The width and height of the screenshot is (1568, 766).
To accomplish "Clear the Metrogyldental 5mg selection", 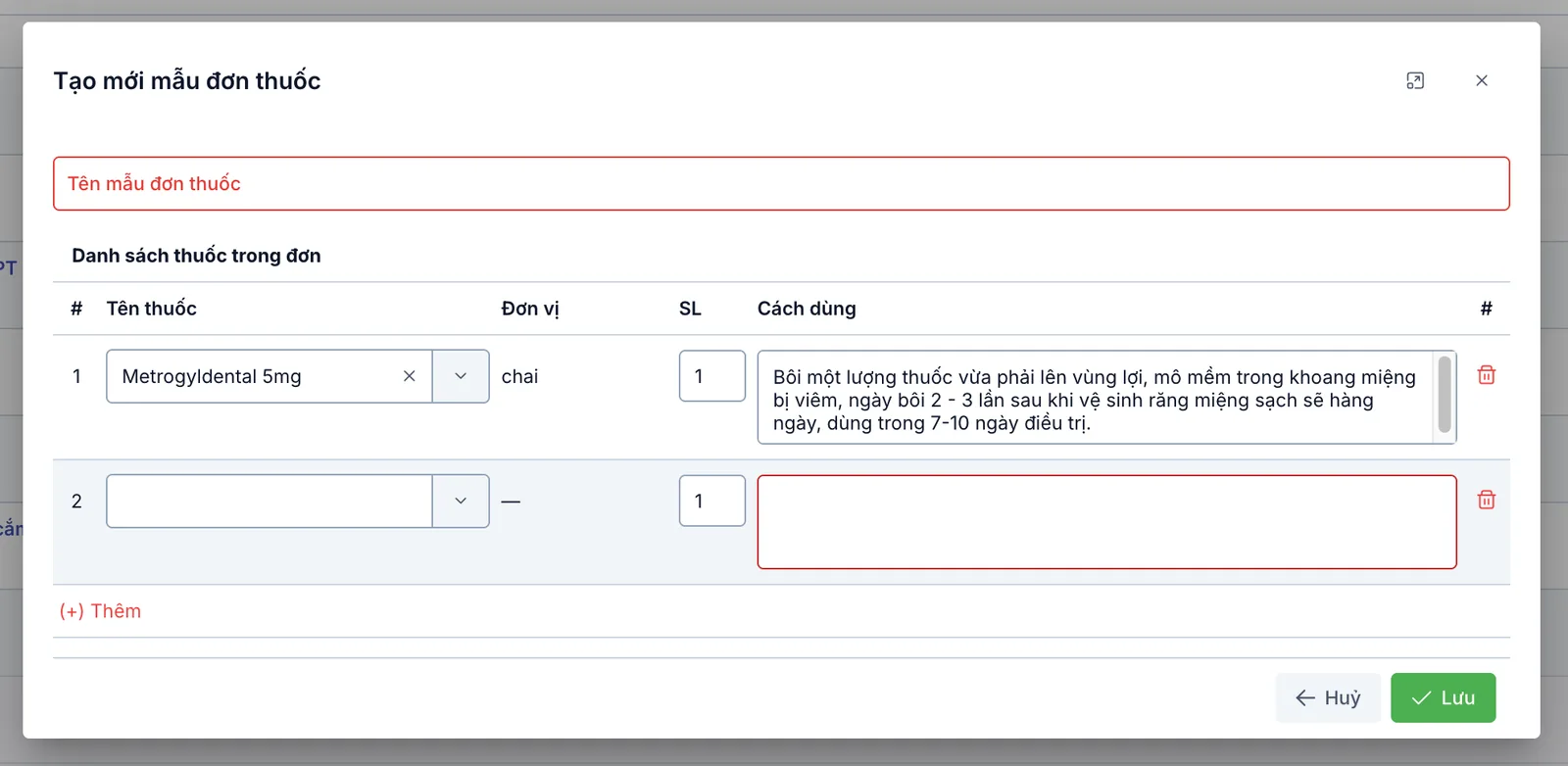I will tap(410, 376).
